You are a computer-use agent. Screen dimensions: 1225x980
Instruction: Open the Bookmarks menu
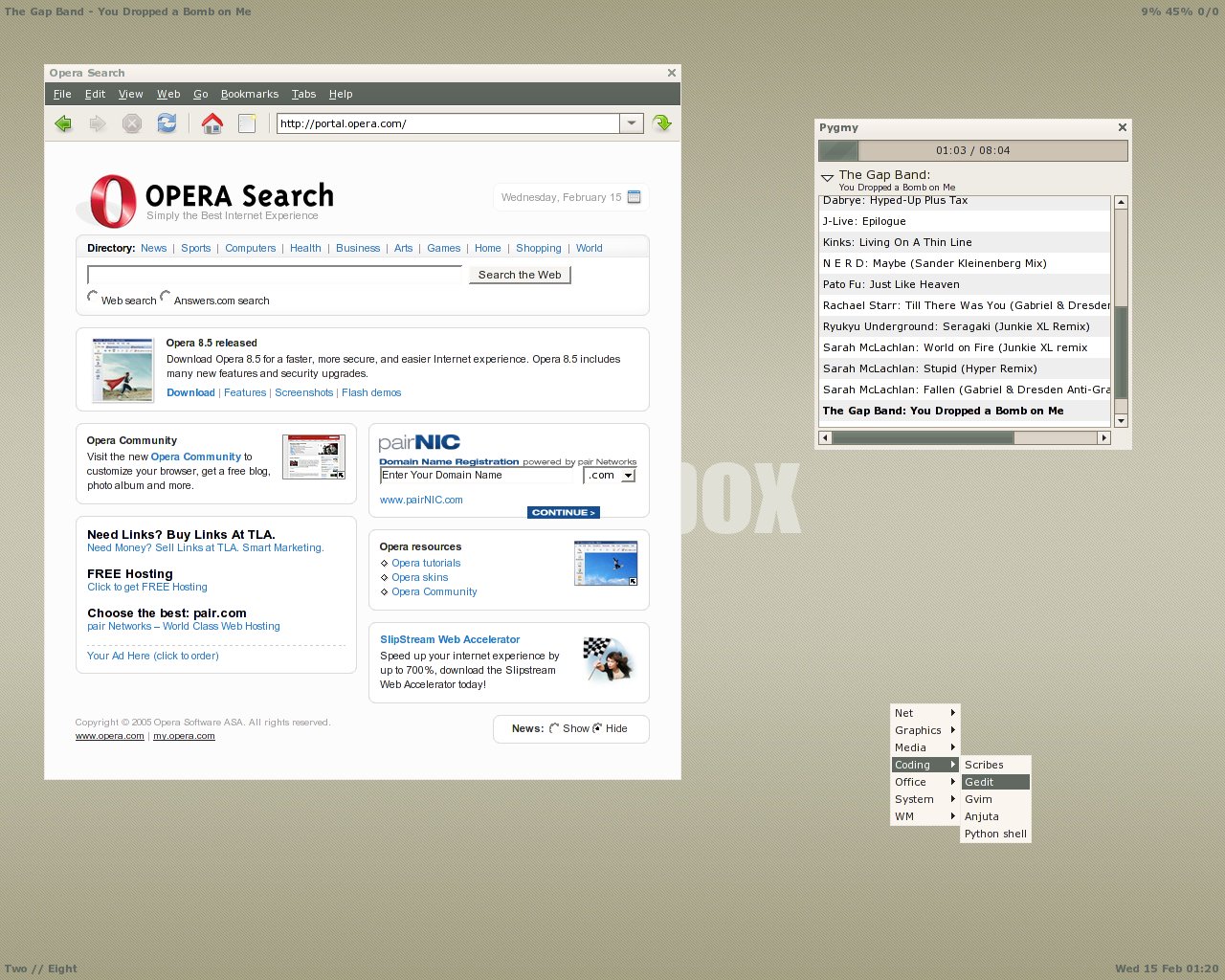click(x=250, y=94)
